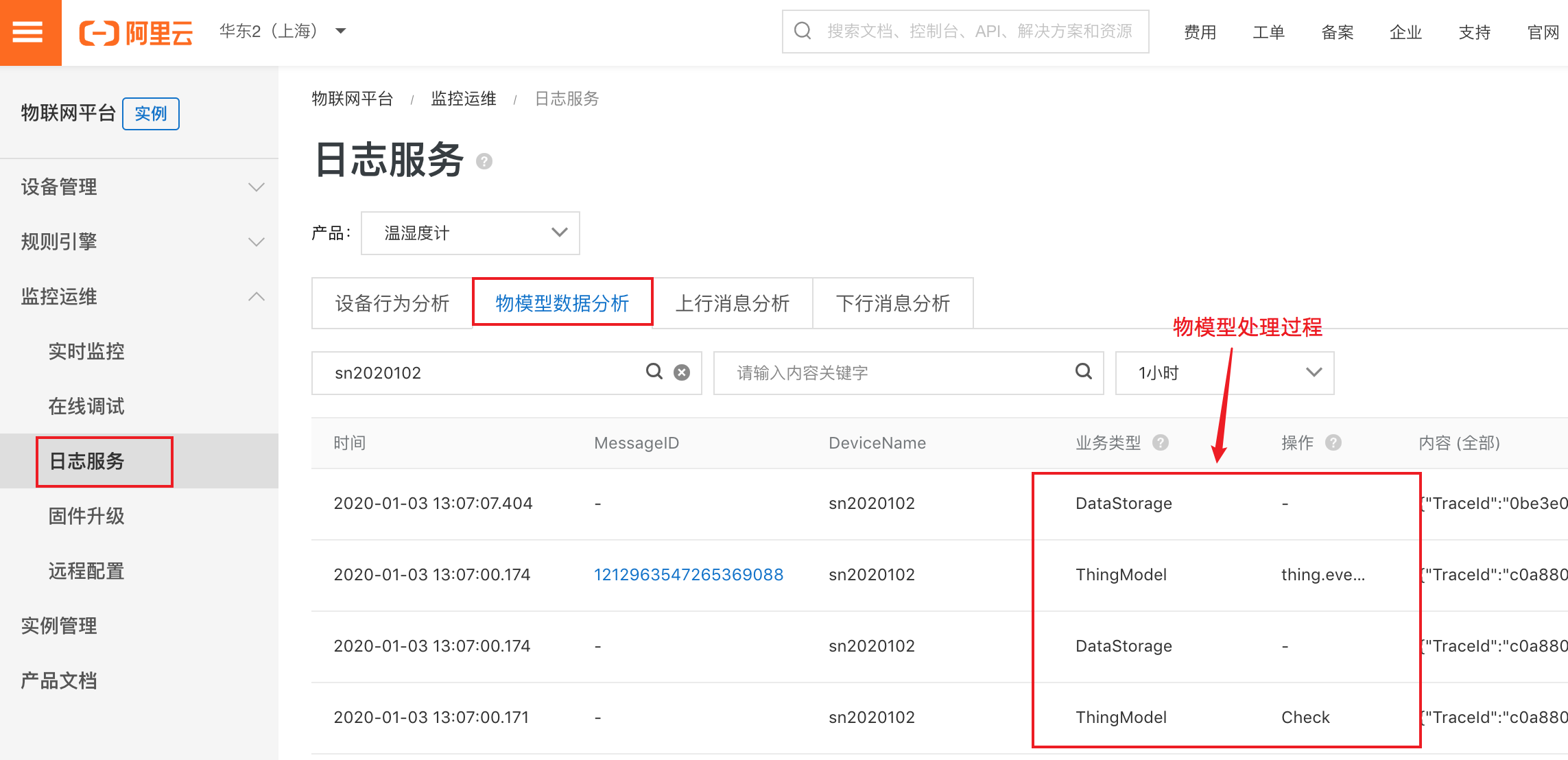The height and width of the screenshot is (760, 1568).
Task: Open region selector 华东2（上海）
Action: click(x=283, y=32)
